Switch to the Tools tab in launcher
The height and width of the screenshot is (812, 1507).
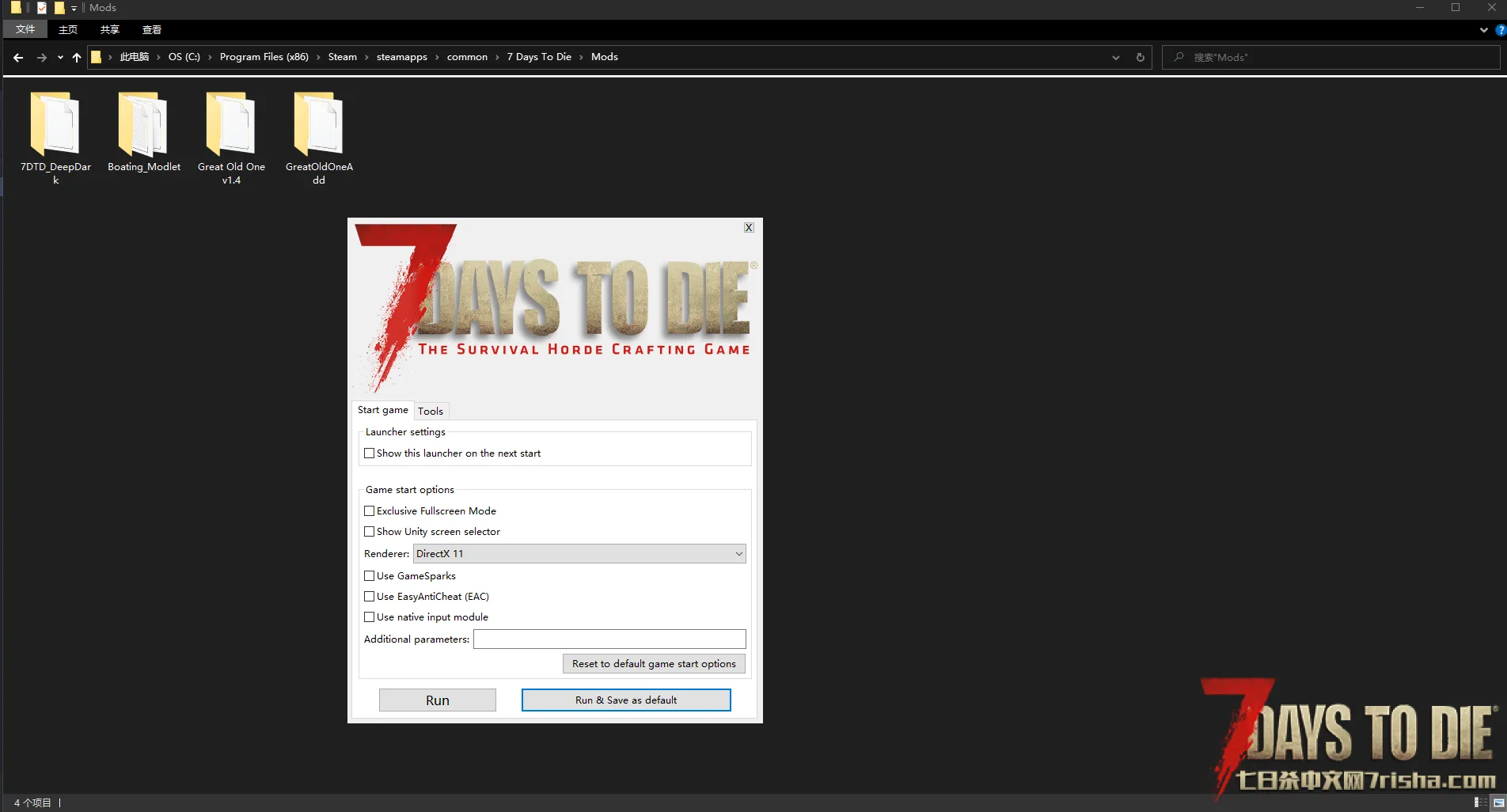click(x=431, y=411)
